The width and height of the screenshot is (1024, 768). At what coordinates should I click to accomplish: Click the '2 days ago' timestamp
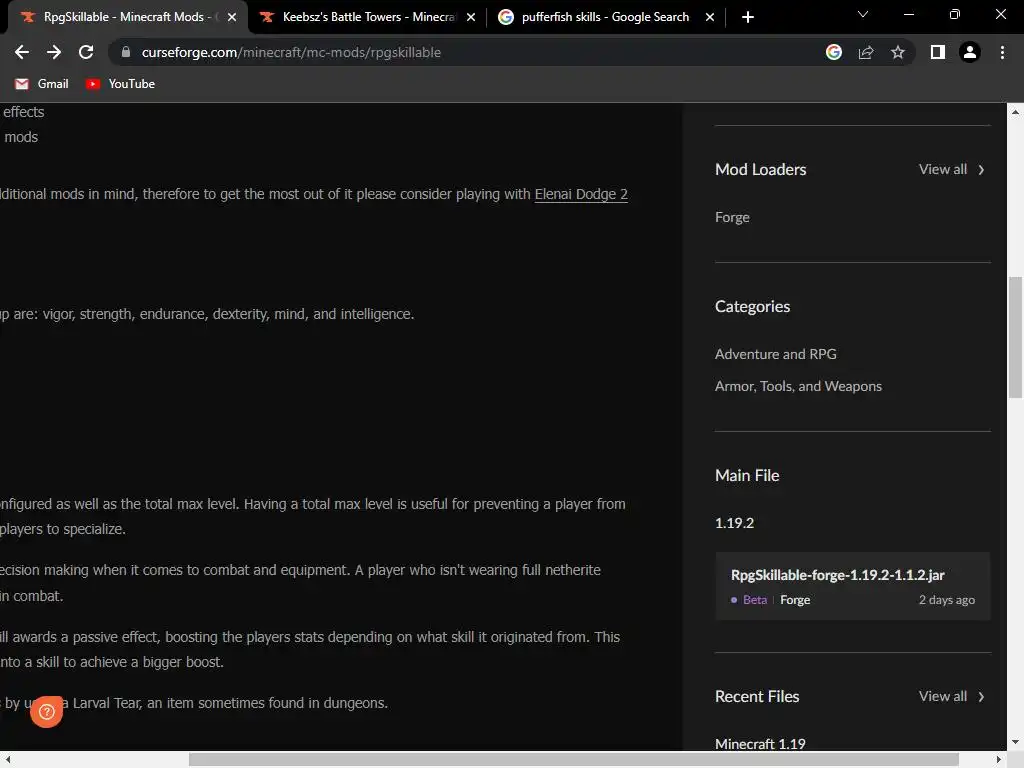[x=946, y=600]
